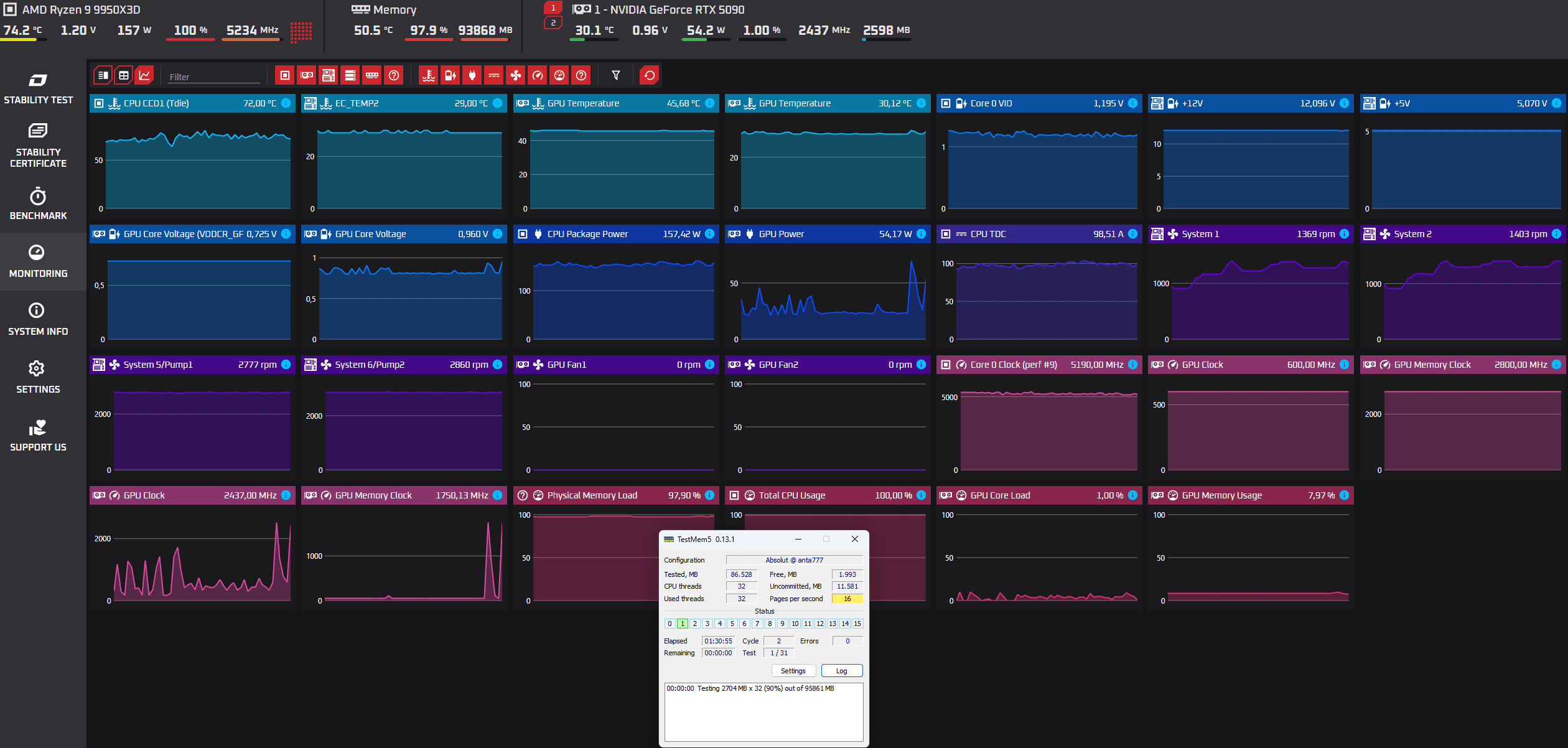This screenshot has height=748, width=1568.
Task: Open the System Info section
Action: (38, 320)
